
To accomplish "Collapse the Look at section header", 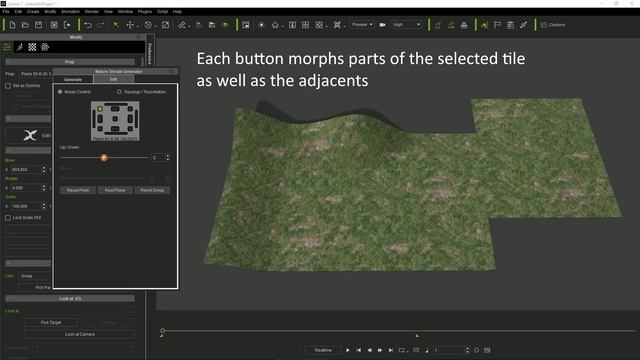I will coord(70,299).
